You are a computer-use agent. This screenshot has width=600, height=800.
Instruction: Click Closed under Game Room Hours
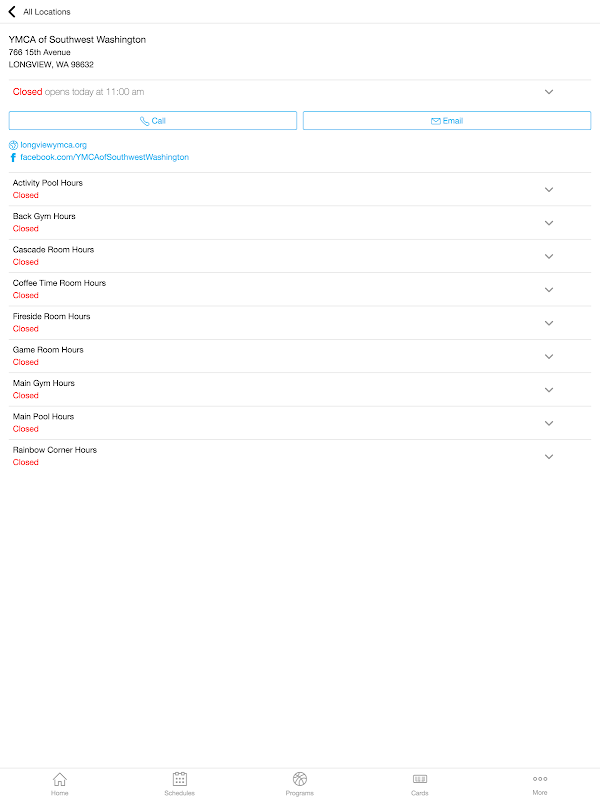[x=26, y=362]
